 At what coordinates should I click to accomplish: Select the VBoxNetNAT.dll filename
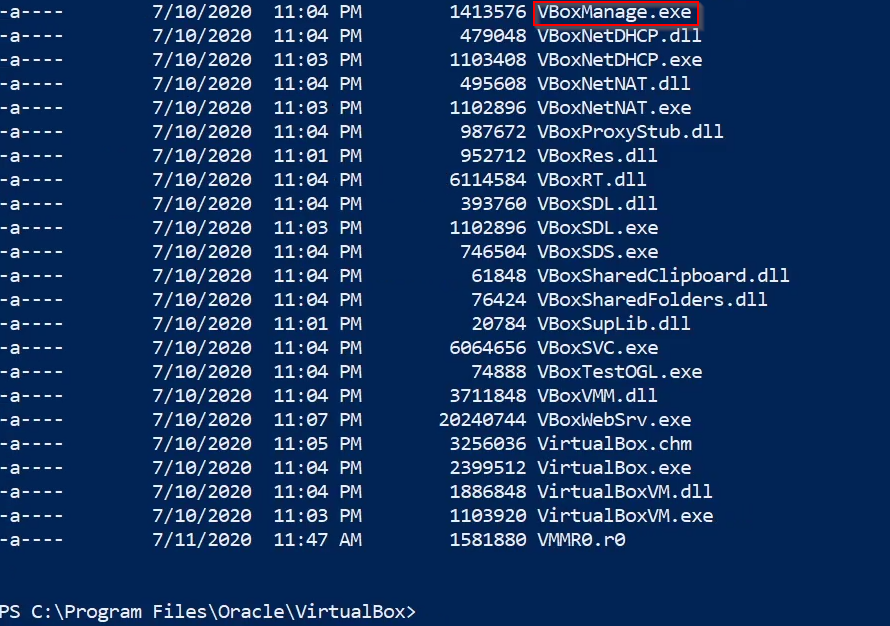[614, 84]
